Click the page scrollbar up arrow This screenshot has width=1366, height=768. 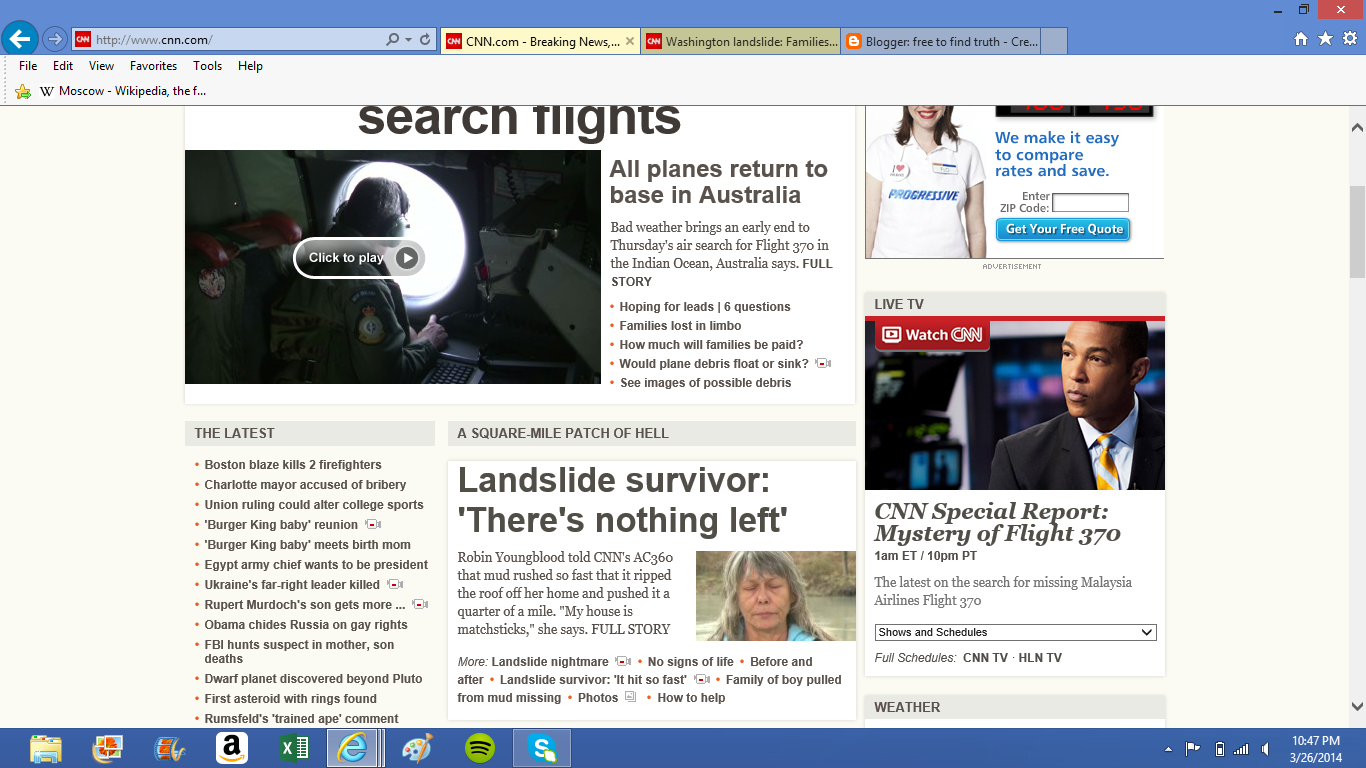[1357, 128]
